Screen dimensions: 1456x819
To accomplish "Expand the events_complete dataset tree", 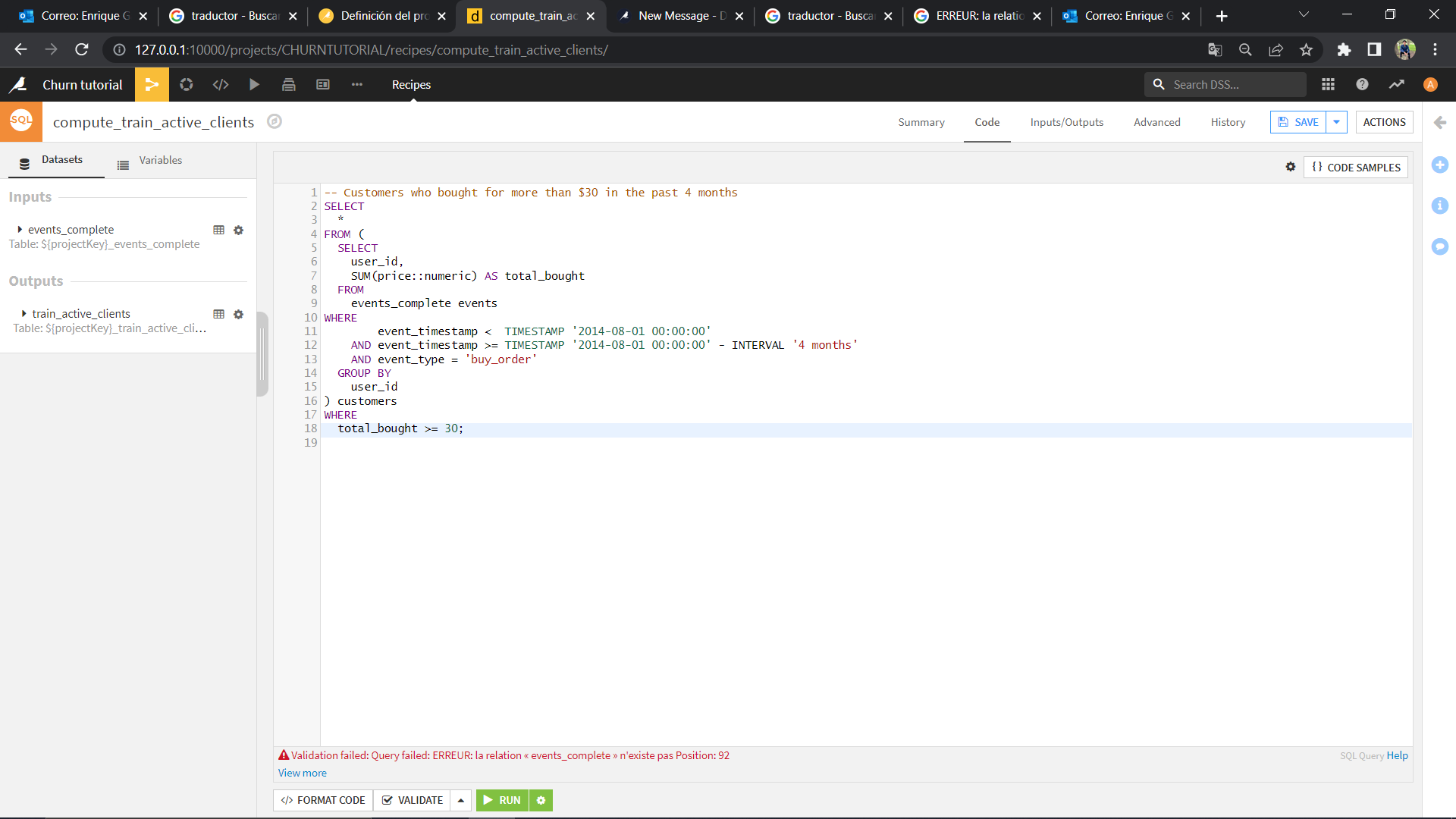I will pos(20,230).
